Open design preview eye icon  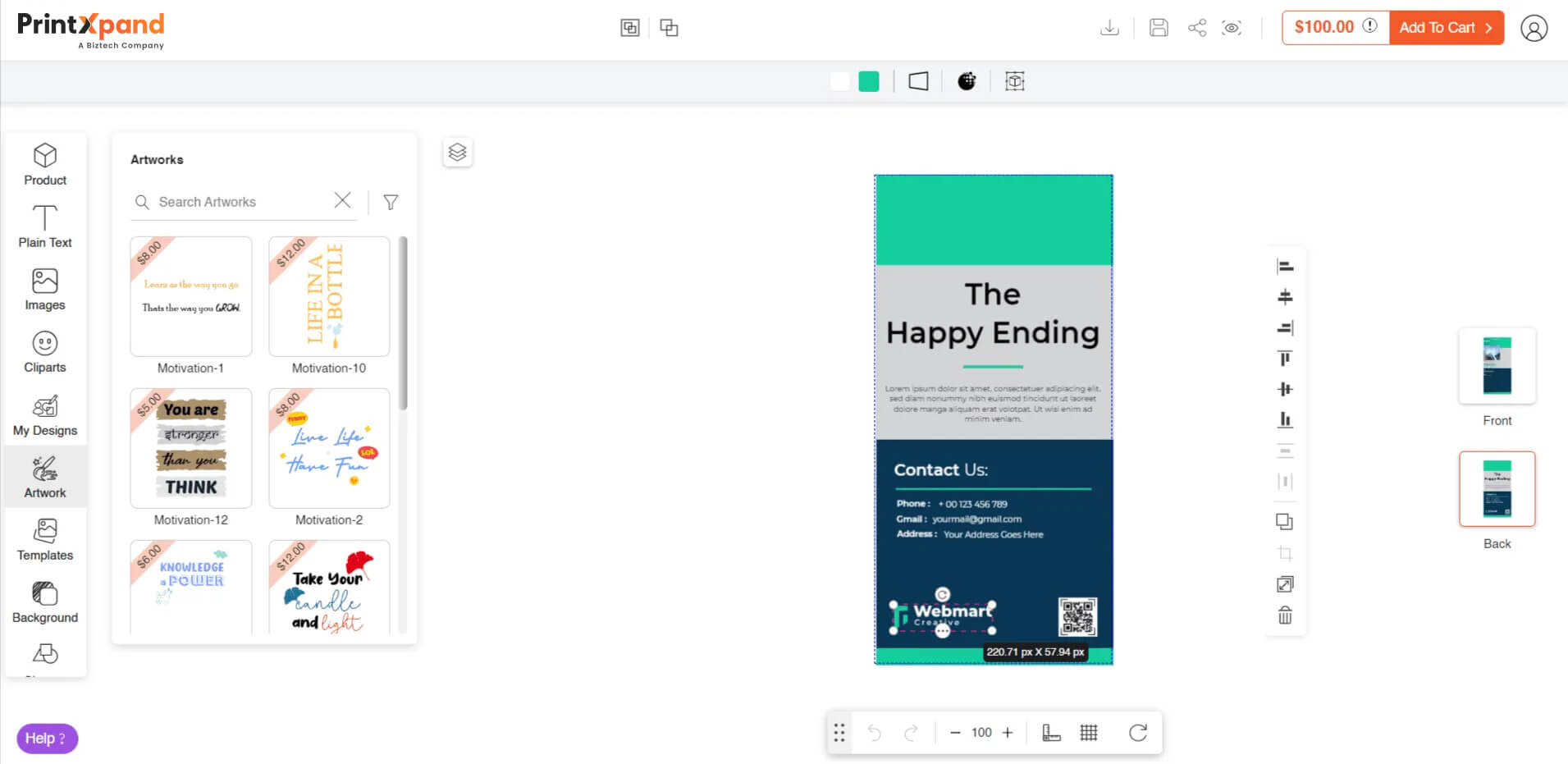click(x=1232, y=28)
